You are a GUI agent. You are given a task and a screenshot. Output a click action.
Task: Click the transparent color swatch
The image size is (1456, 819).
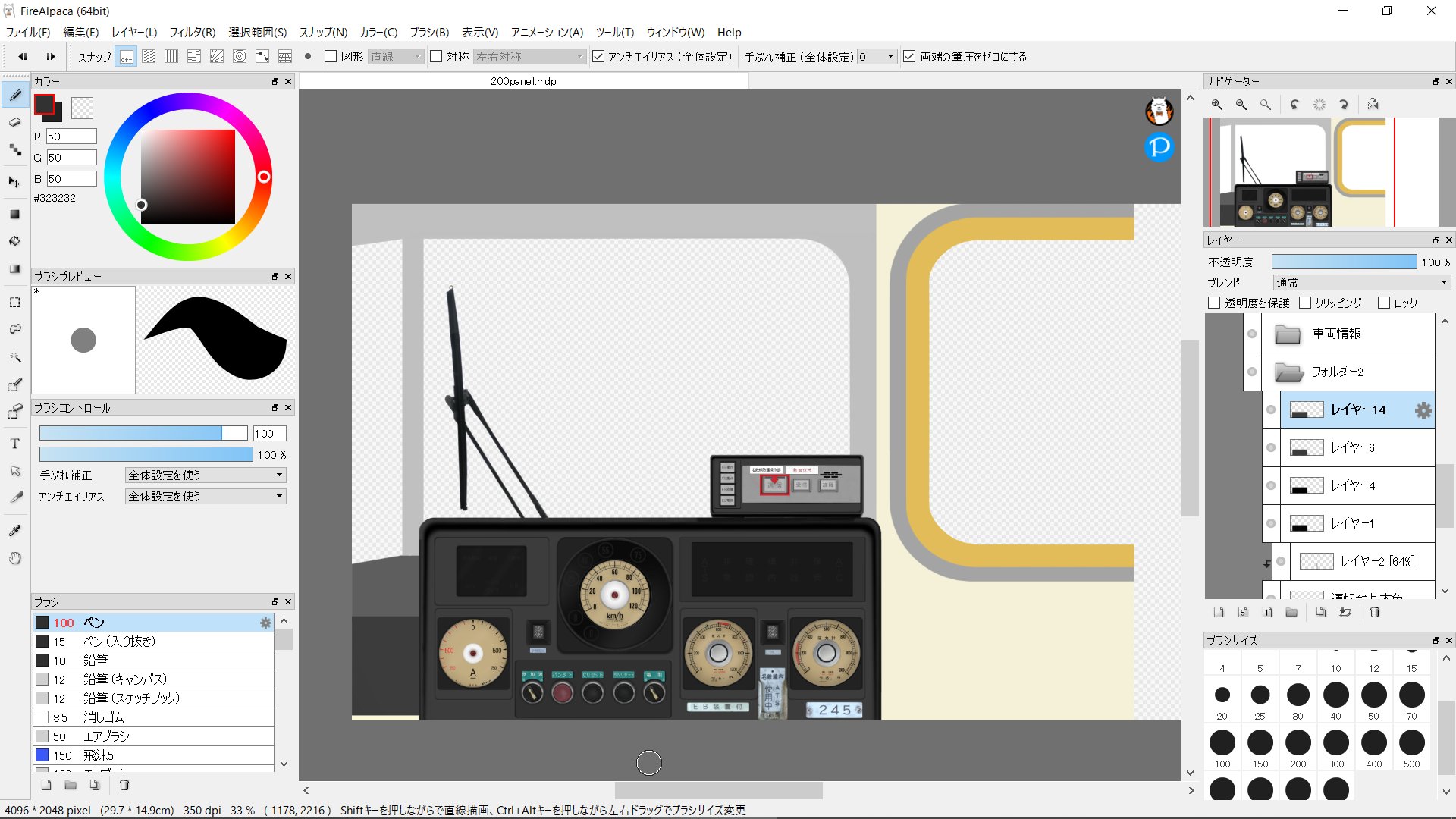(x=83, y=108)
